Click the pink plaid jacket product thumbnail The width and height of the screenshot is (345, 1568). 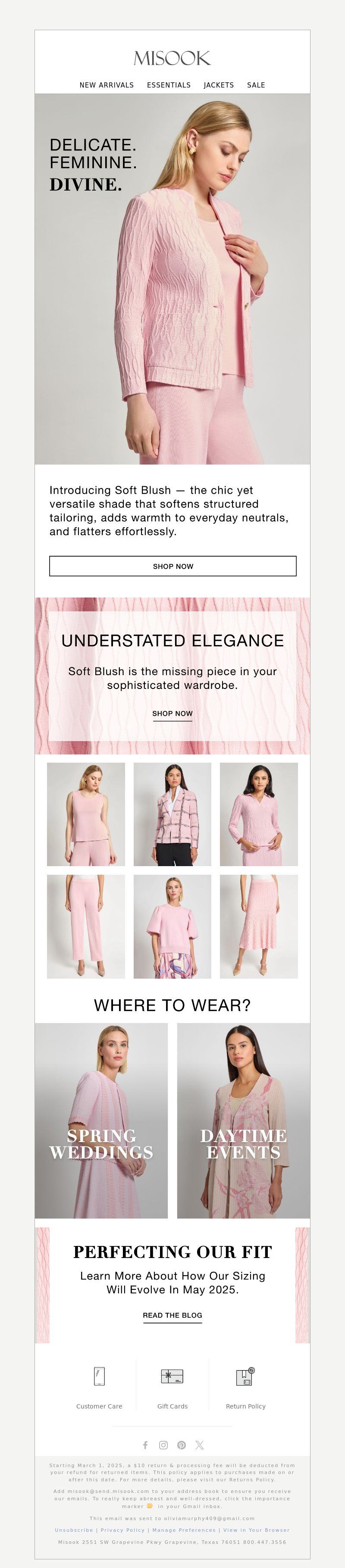tap(172, 814)
